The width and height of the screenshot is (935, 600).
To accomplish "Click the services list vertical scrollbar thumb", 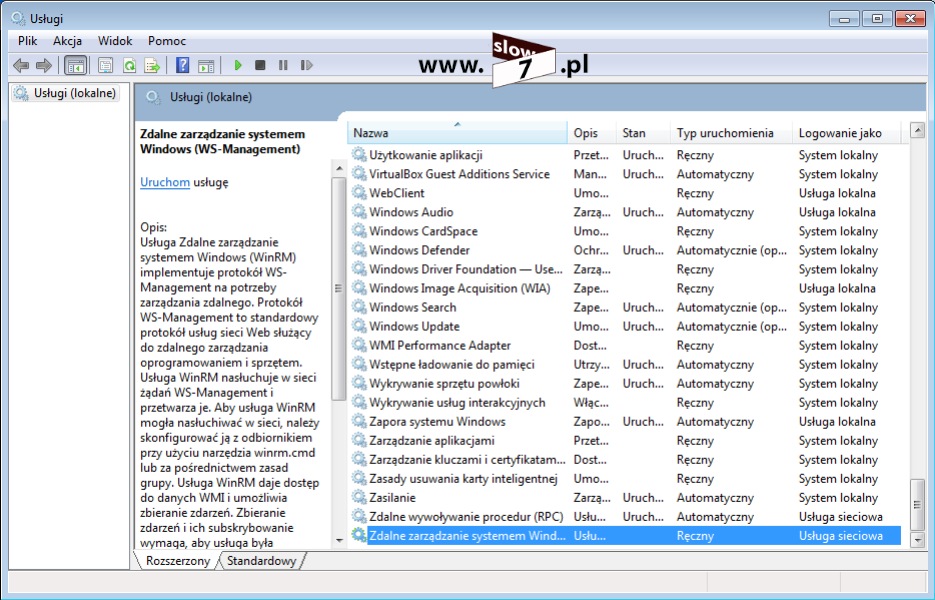I will point(917,505).
